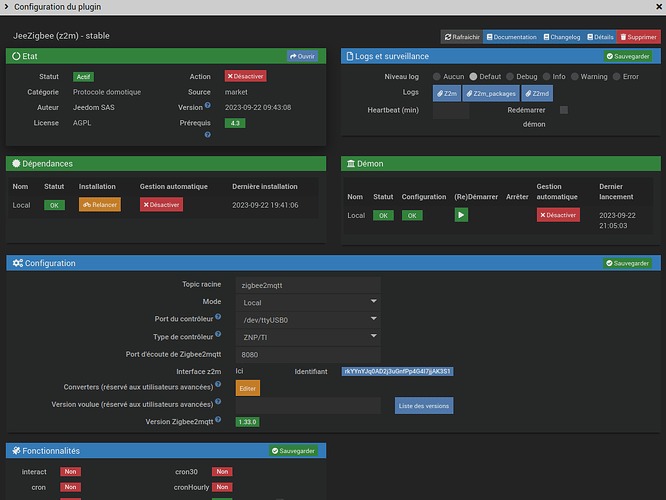Click the Version voulue input field
The width and height of the screenshot is (666, 500).
[308, 406]
